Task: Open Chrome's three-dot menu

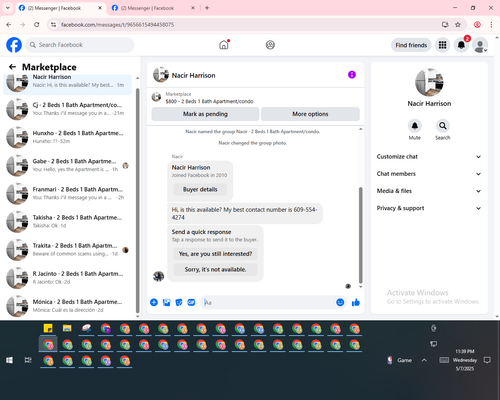Action: coord(491,25)
